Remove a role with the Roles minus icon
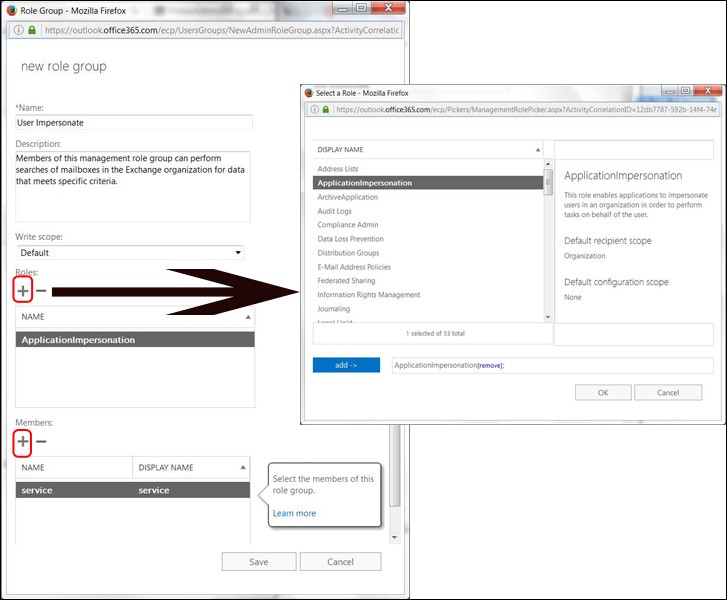 coord(41,291)
